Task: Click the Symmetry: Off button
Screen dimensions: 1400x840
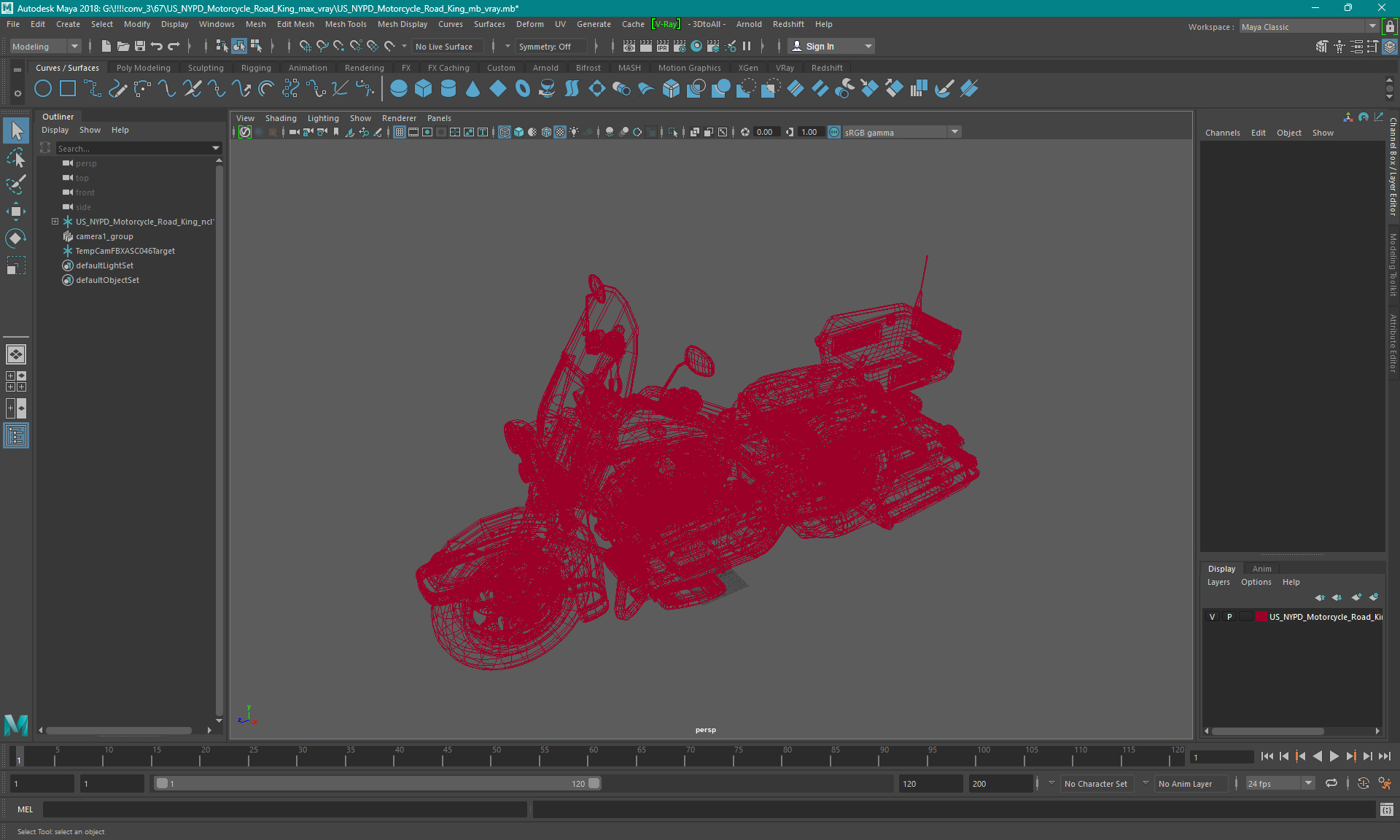Action: point(551,46)
